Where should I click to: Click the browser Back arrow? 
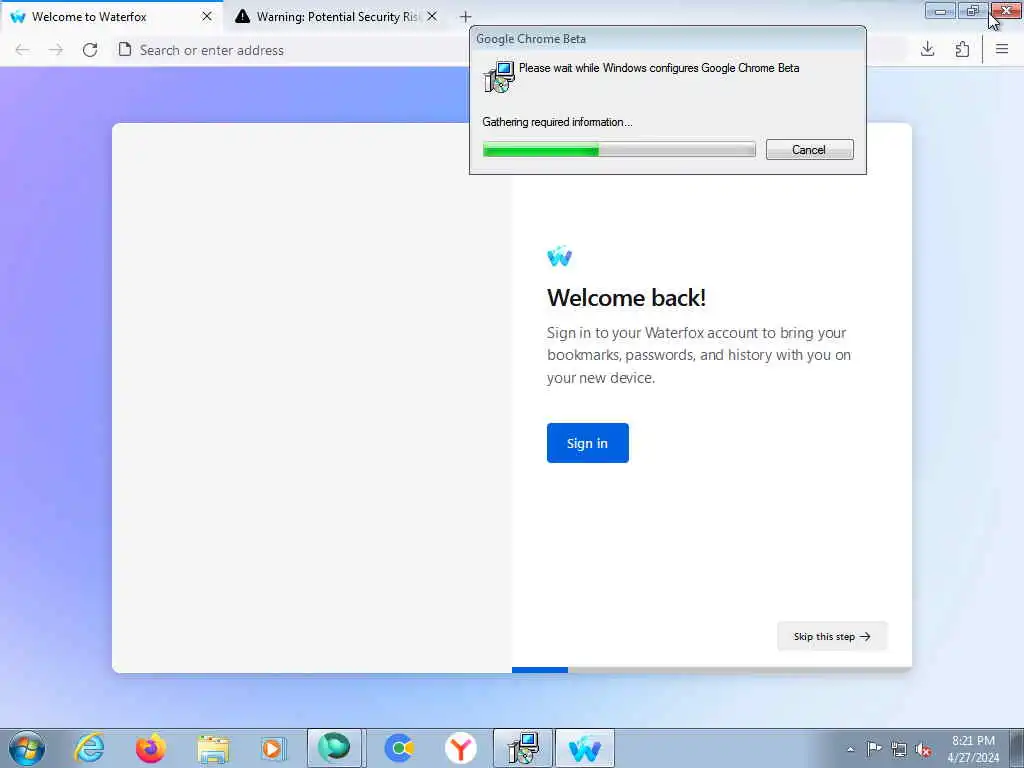[22, 50]
